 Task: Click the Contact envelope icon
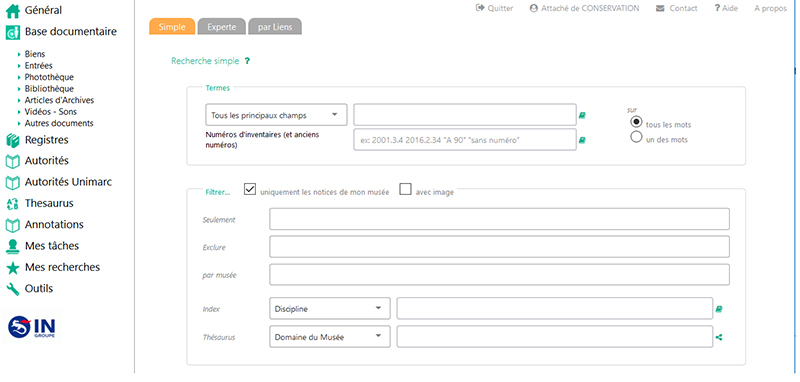click(660, 8)
